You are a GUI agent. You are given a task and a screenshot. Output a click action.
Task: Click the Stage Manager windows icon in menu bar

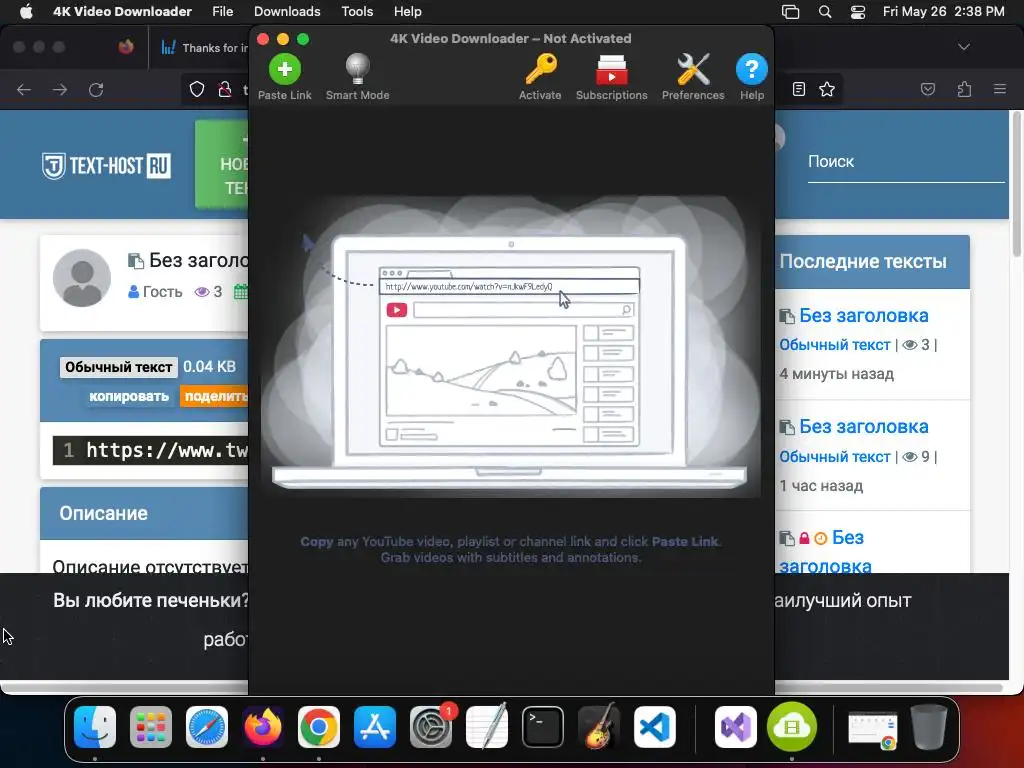click(791, 12)
